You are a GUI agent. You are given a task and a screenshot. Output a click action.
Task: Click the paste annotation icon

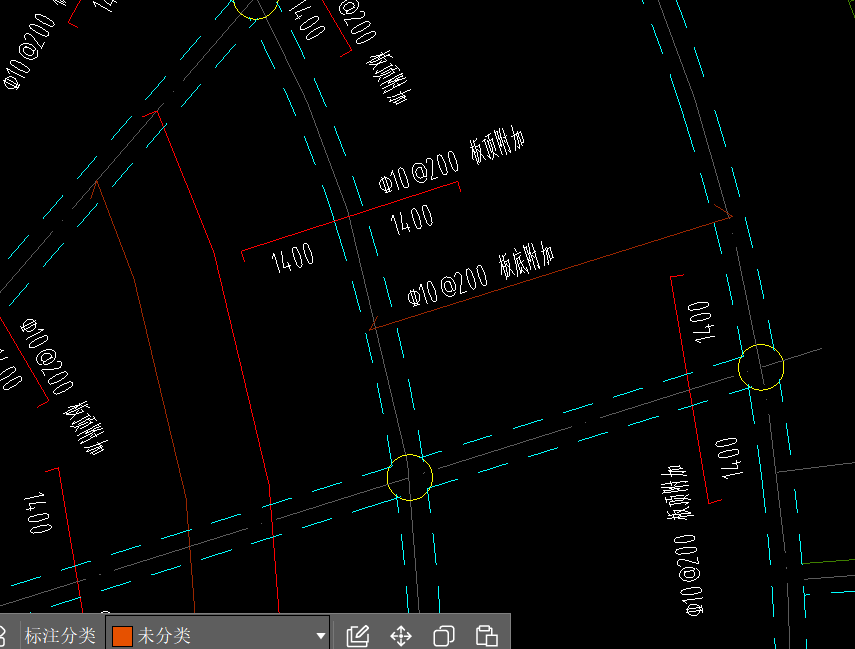[486, 636]
